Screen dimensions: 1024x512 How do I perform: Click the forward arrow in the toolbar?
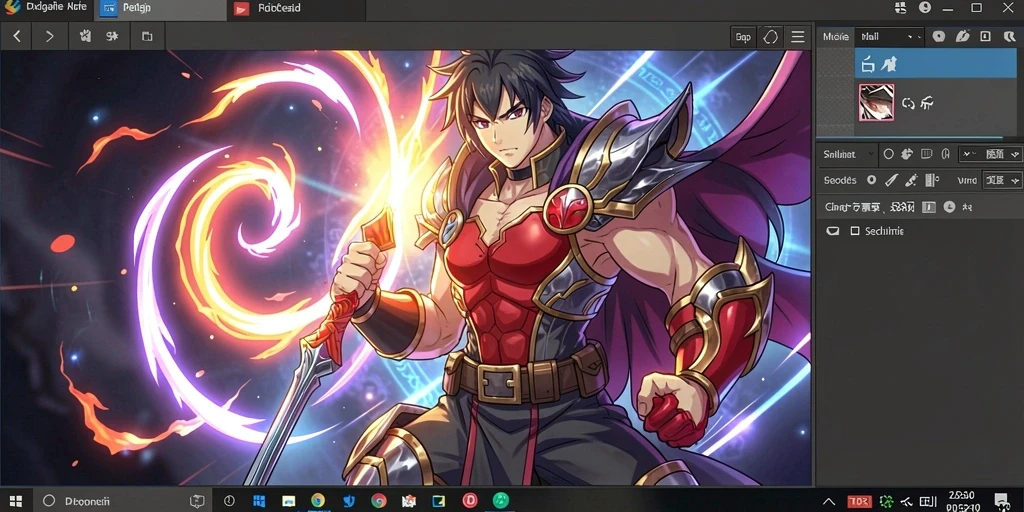(50, 37)
